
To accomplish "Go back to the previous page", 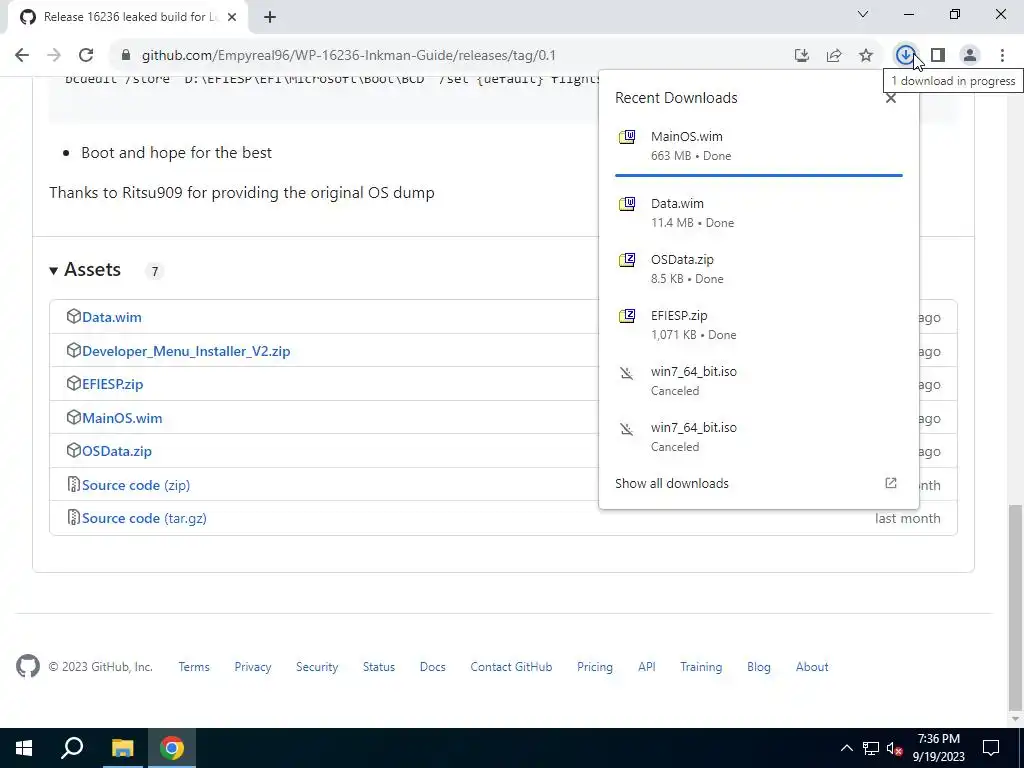I will pyautogui.click(x=22, y=56).
